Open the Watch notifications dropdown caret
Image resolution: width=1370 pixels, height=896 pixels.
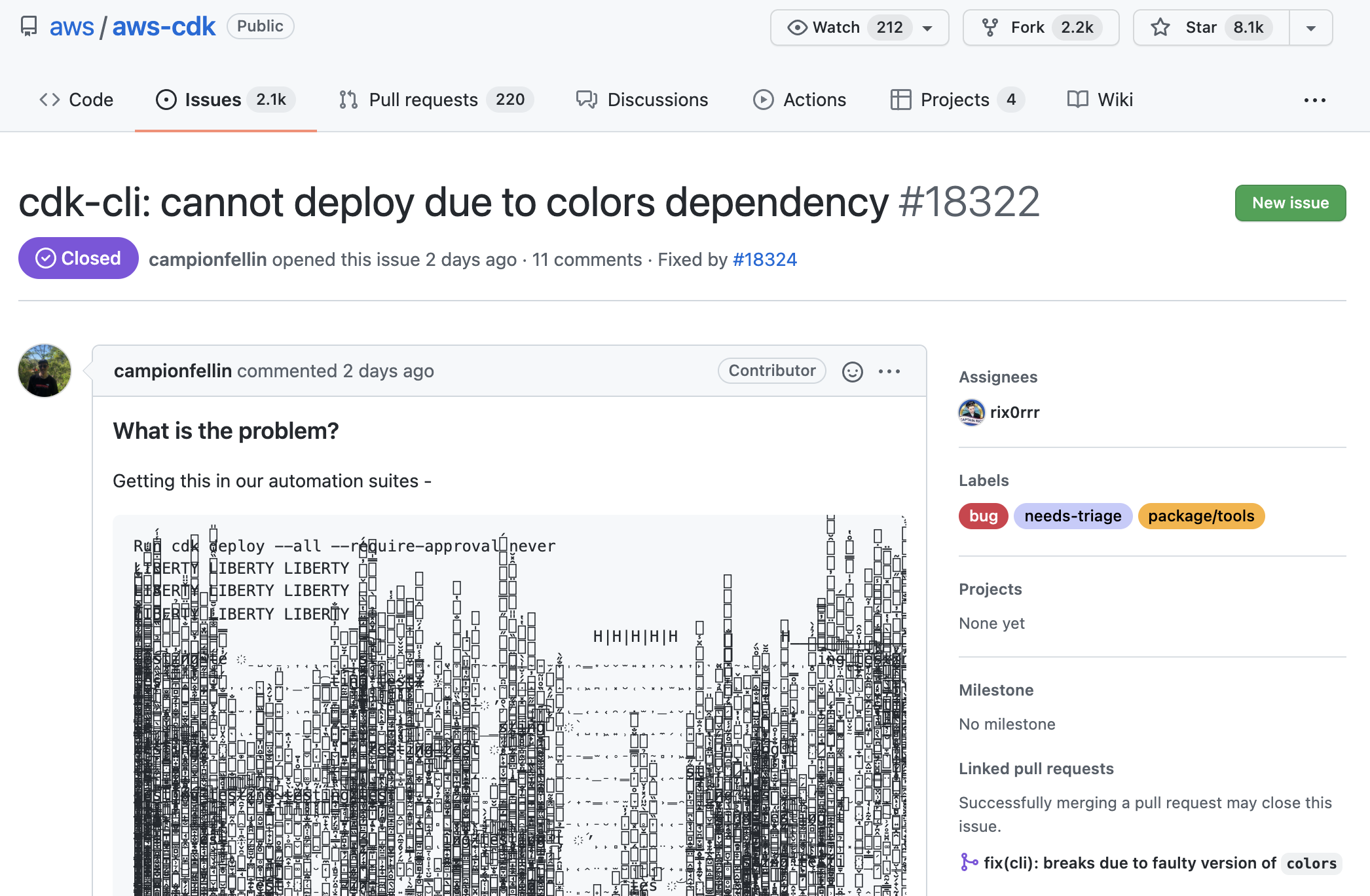pos(927,28)
